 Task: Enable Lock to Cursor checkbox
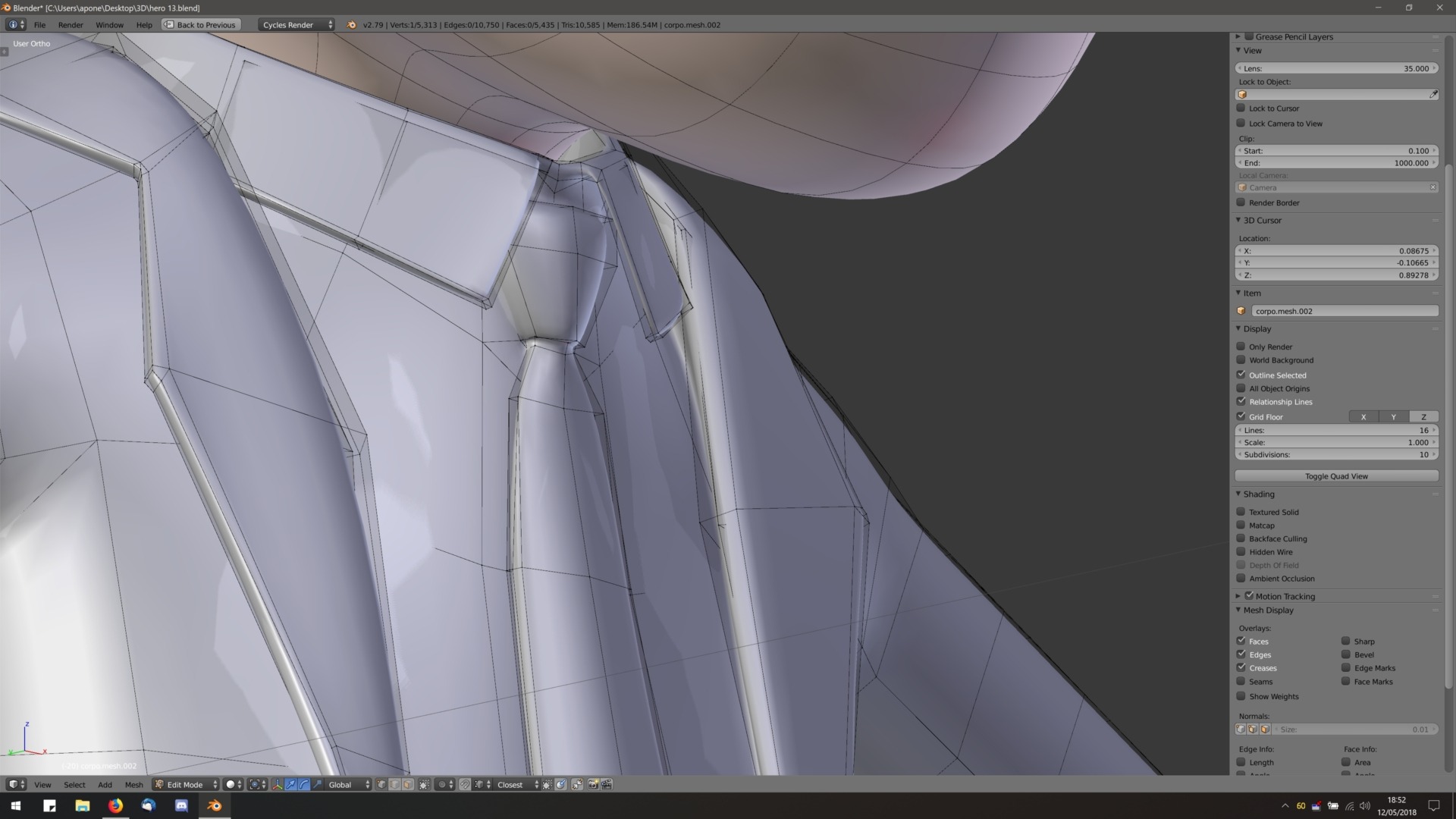(x=1241, y=108)
